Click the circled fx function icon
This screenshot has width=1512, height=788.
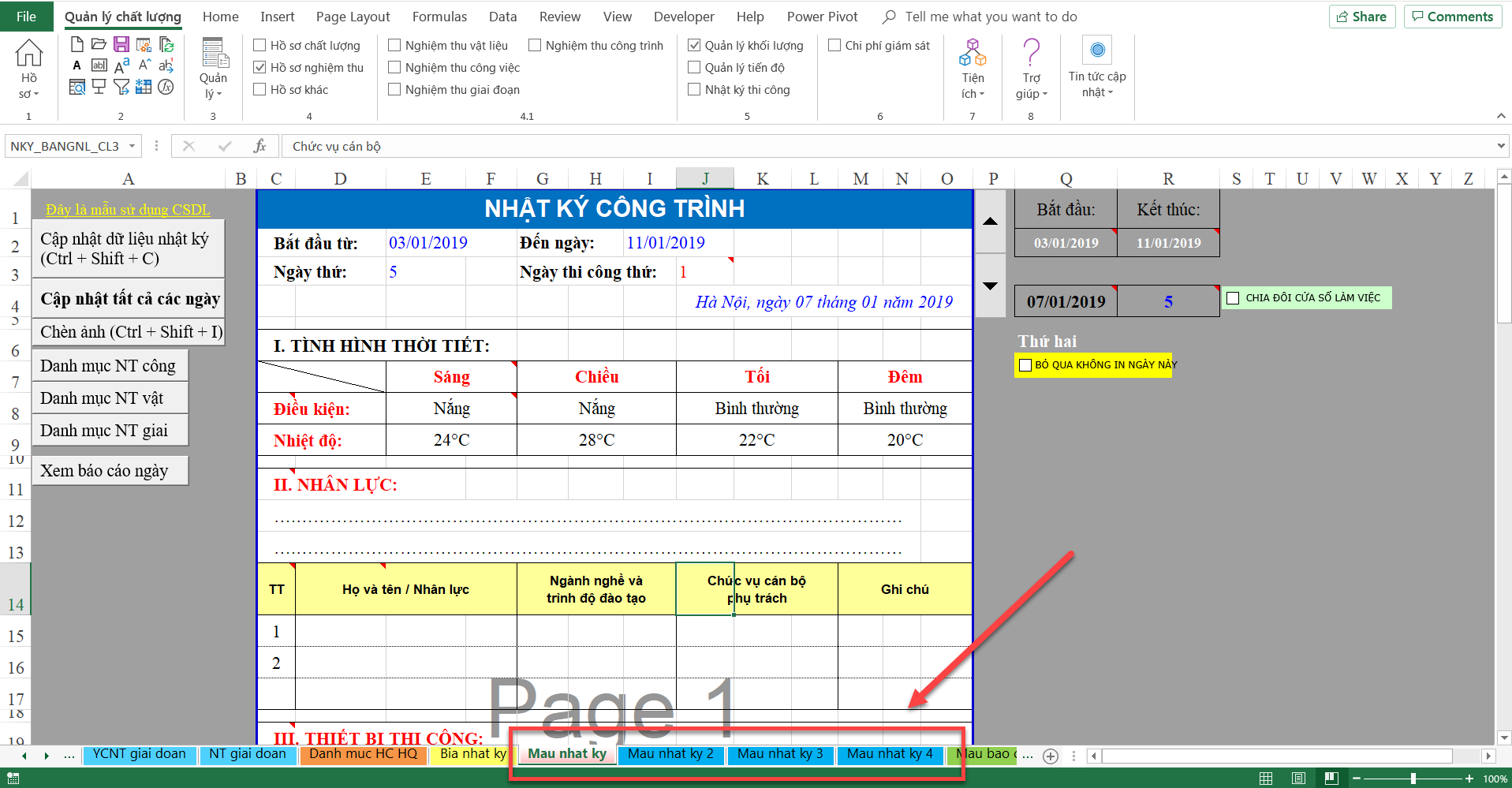coord(166,87)
